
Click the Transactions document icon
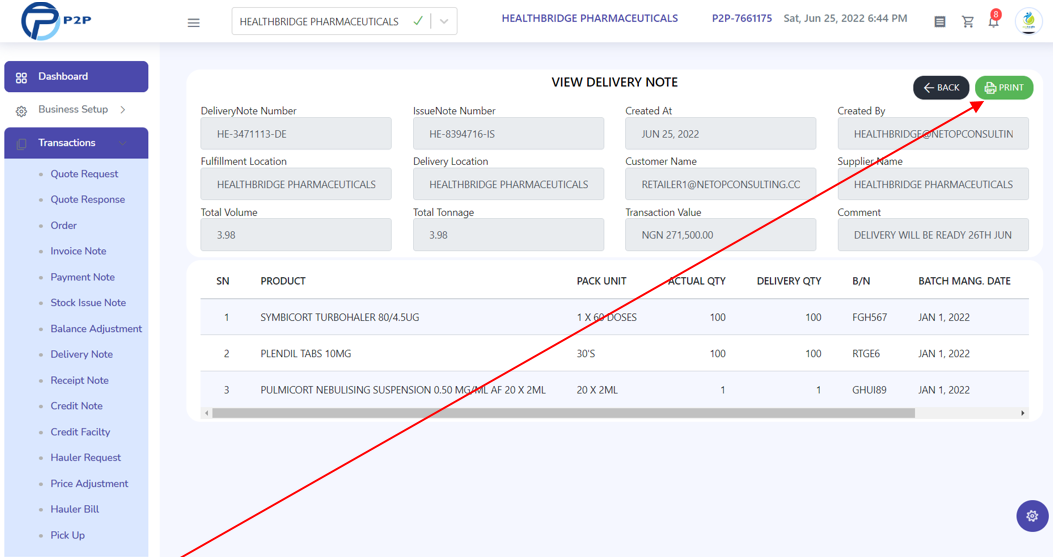click(x=21, y=143)
